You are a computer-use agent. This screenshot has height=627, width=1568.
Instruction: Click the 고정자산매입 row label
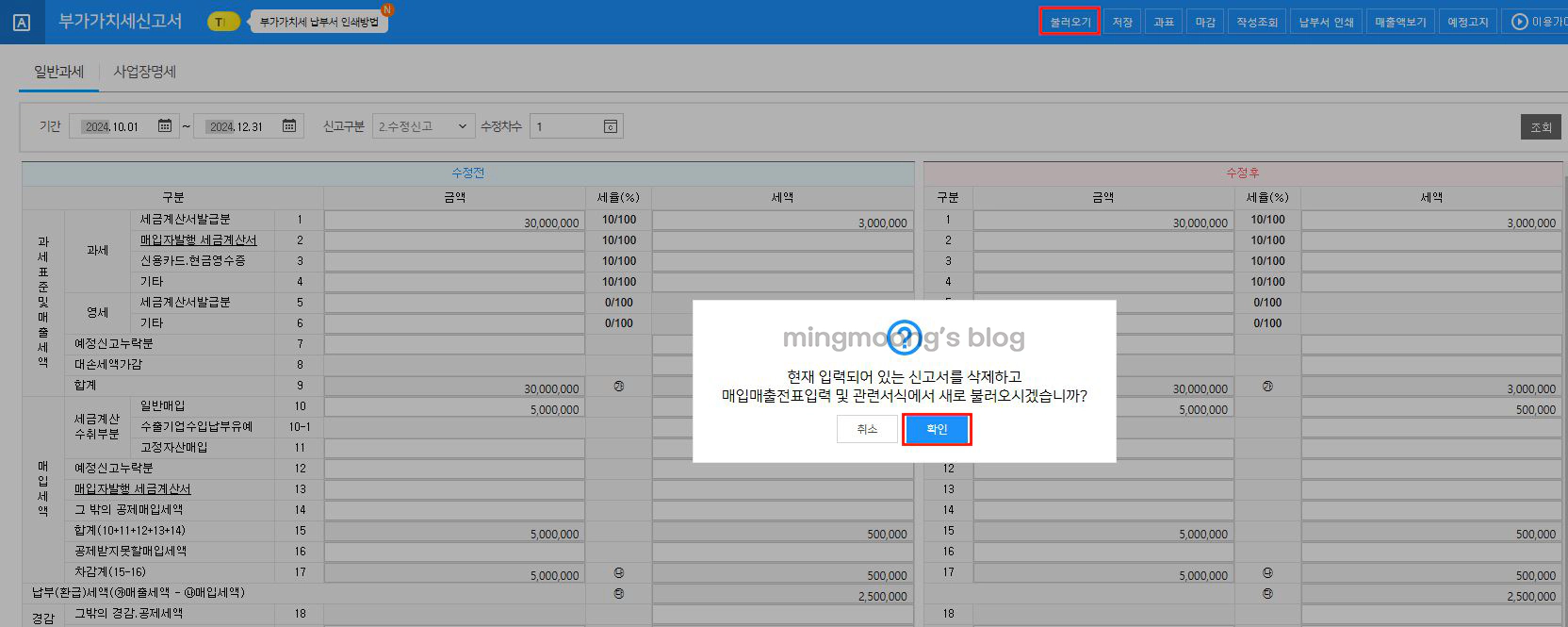pos(174,448)
